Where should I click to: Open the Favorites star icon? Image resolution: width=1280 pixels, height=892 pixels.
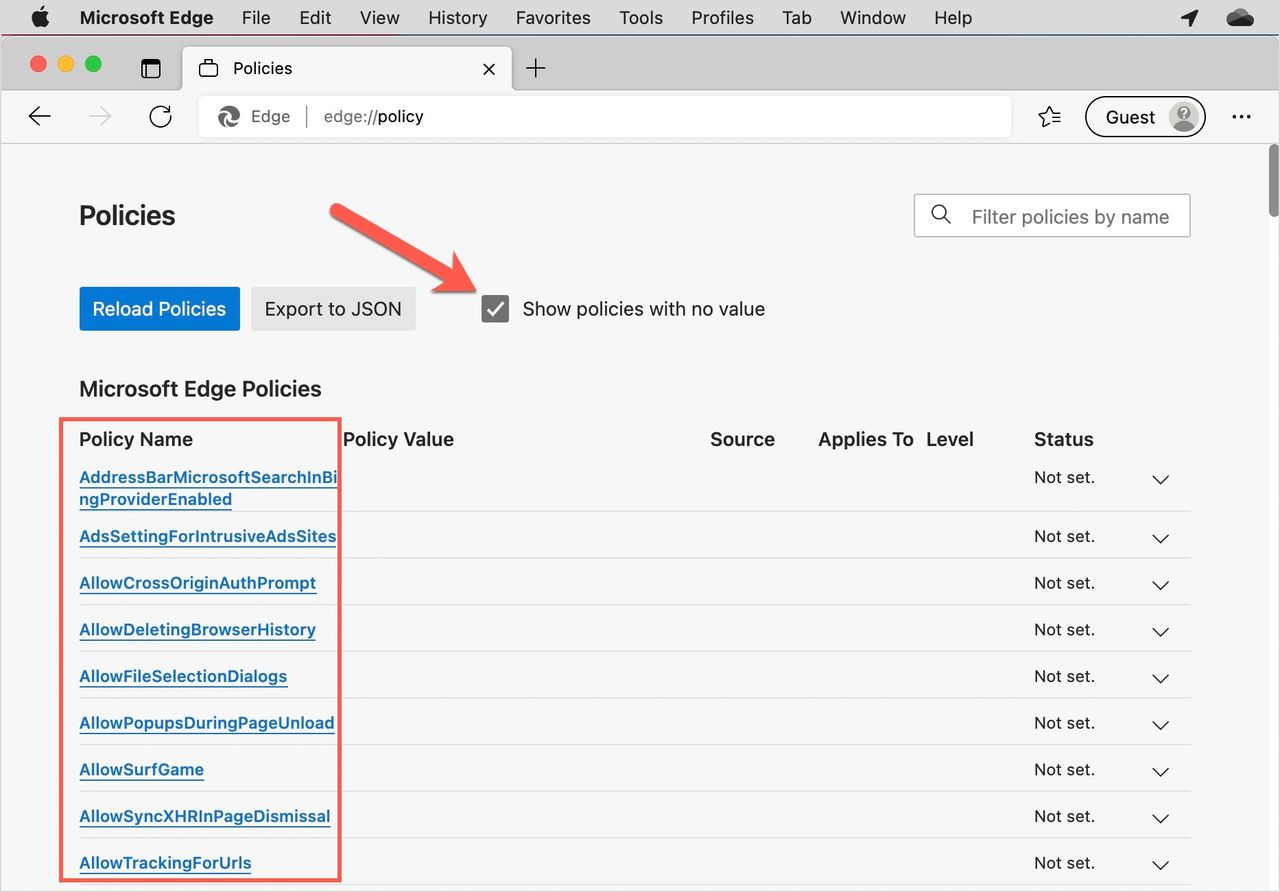[x=1049, y=117]
